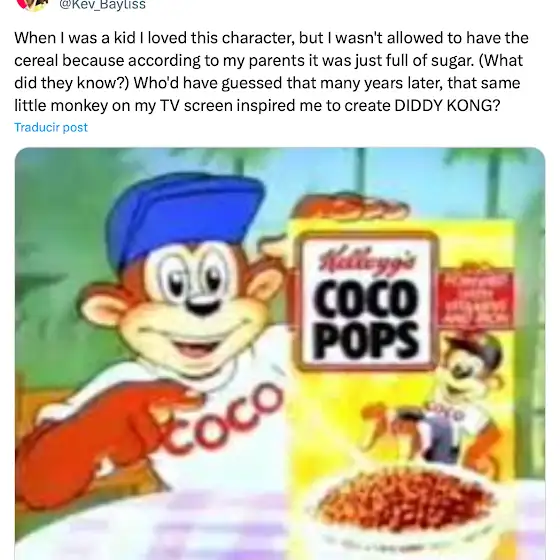This screenshot has width=560, height=560.
Task: Open the profile avatar picture
Action: click(x=33, y=4)
